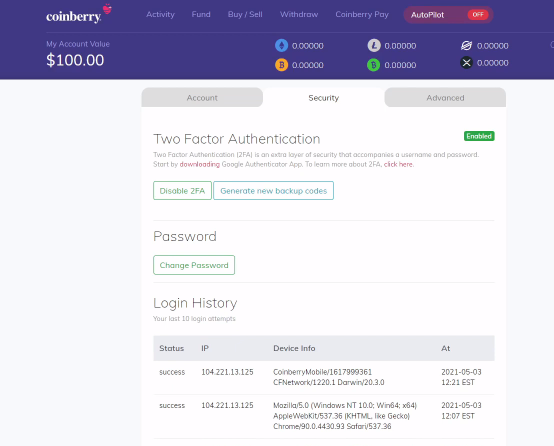Open the click here 2FA link
The width and height of the screenshot is (554, 446).
[x=398, y=164]
